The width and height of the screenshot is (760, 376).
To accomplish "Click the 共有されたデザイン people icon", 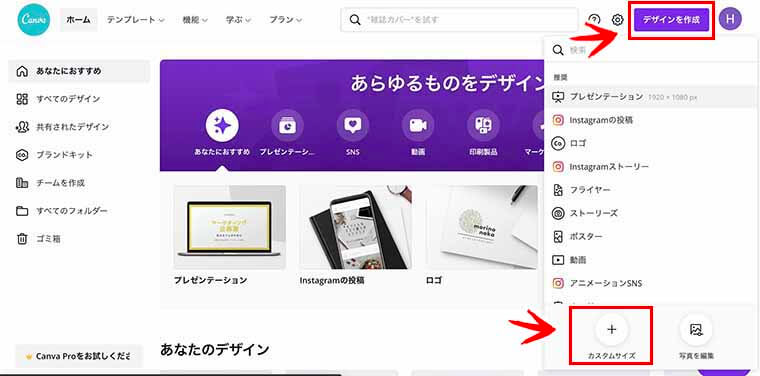I will (22, 127).
